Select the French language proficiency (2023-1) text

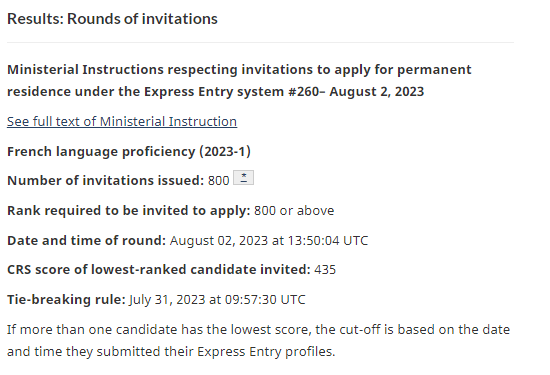pyautogui.click(x=129, y=152)
